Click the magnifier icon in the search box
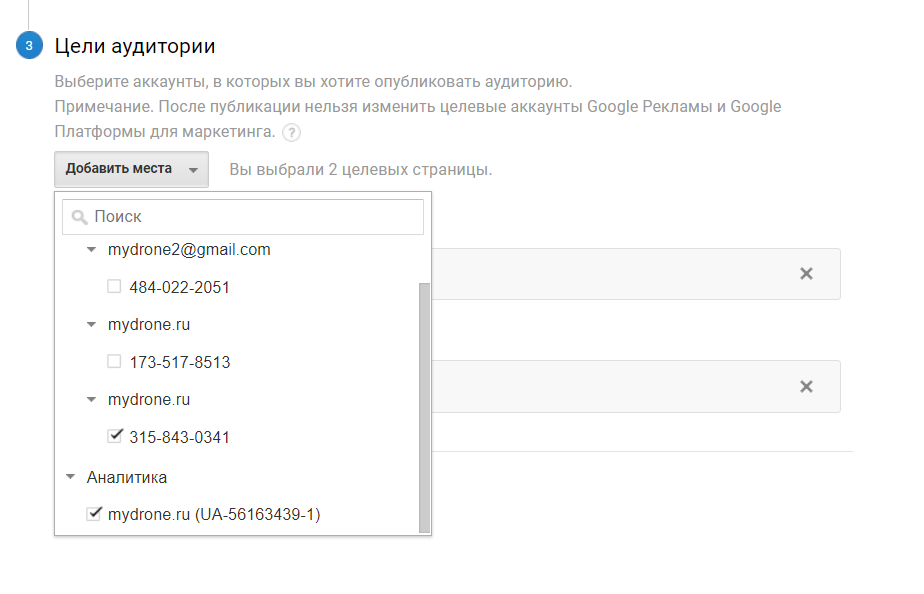Screen dimensions: 924x594 click(x=80, y=217)
